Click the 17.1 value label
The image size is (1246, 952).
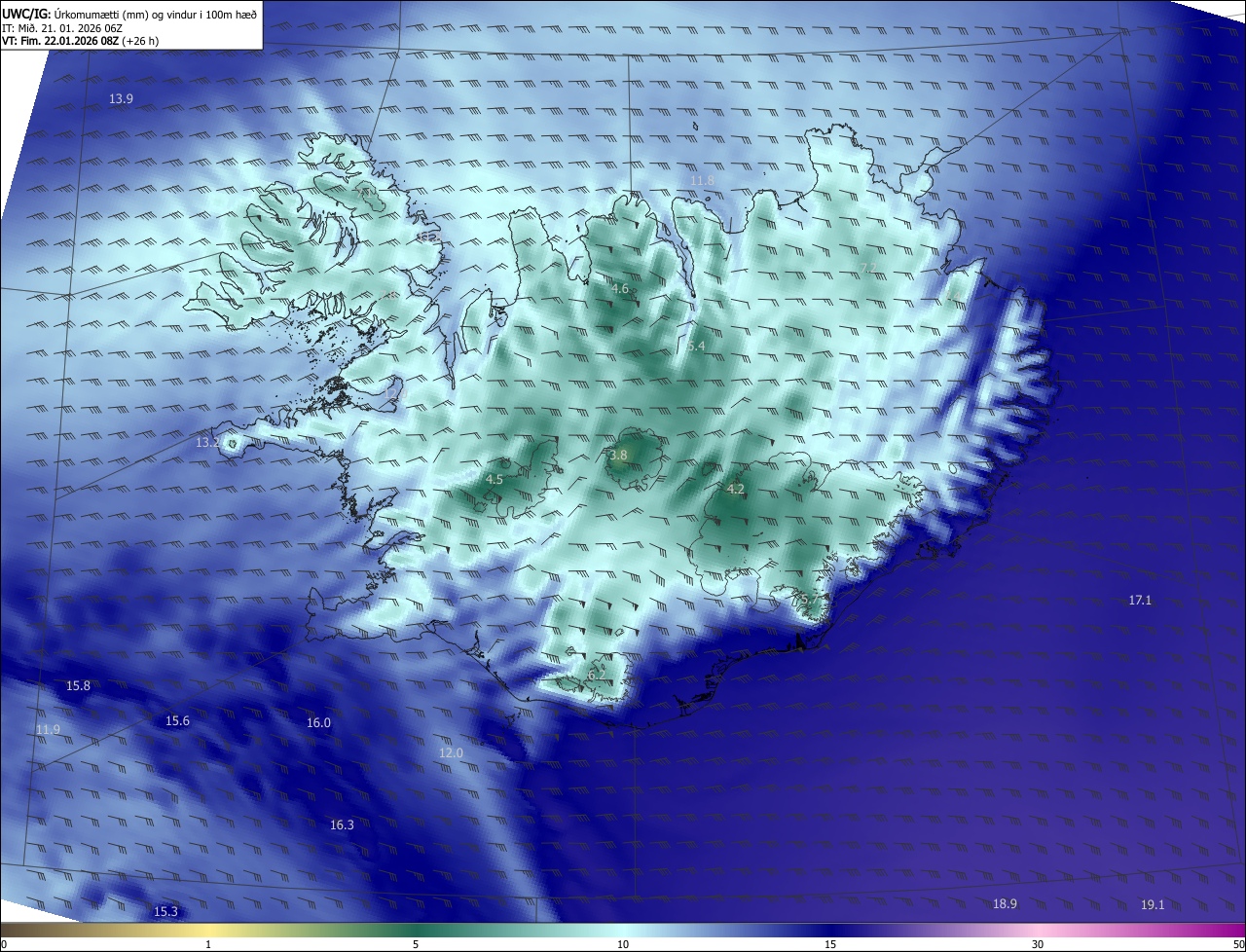(x=1140, y=601)
